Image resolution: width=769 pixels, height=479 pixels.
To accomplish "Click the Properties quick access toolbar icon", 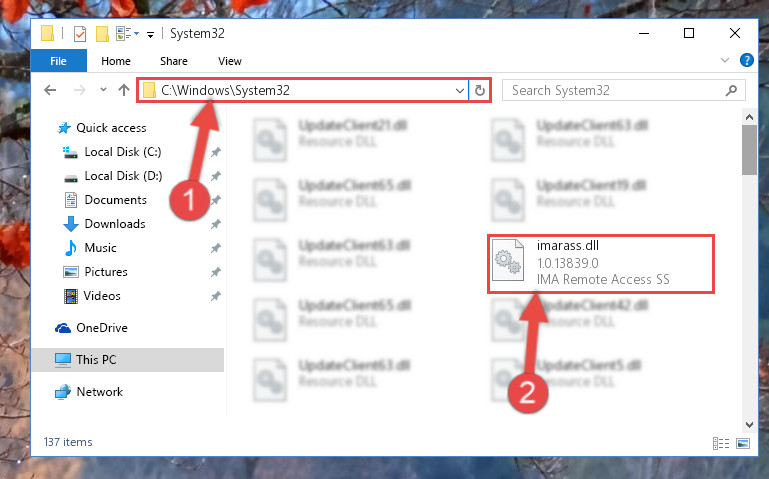I will tap(80, 34).
